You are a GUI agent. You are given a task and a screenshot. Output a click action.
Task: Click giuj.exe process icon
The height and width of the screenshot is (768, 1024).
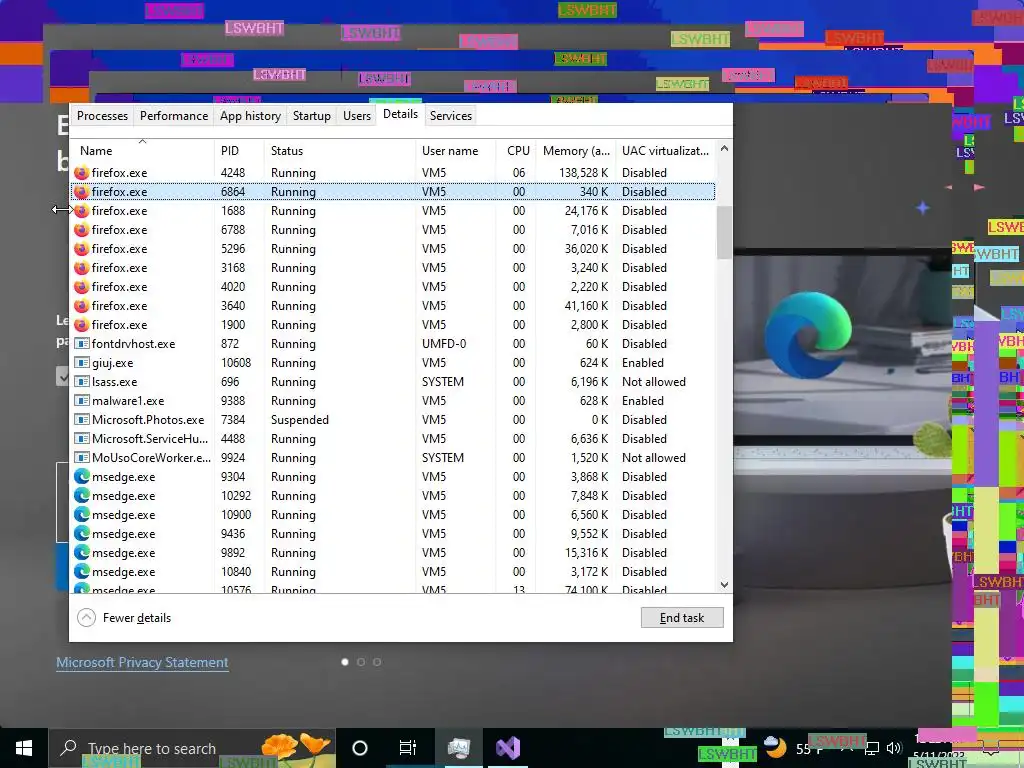82,362
